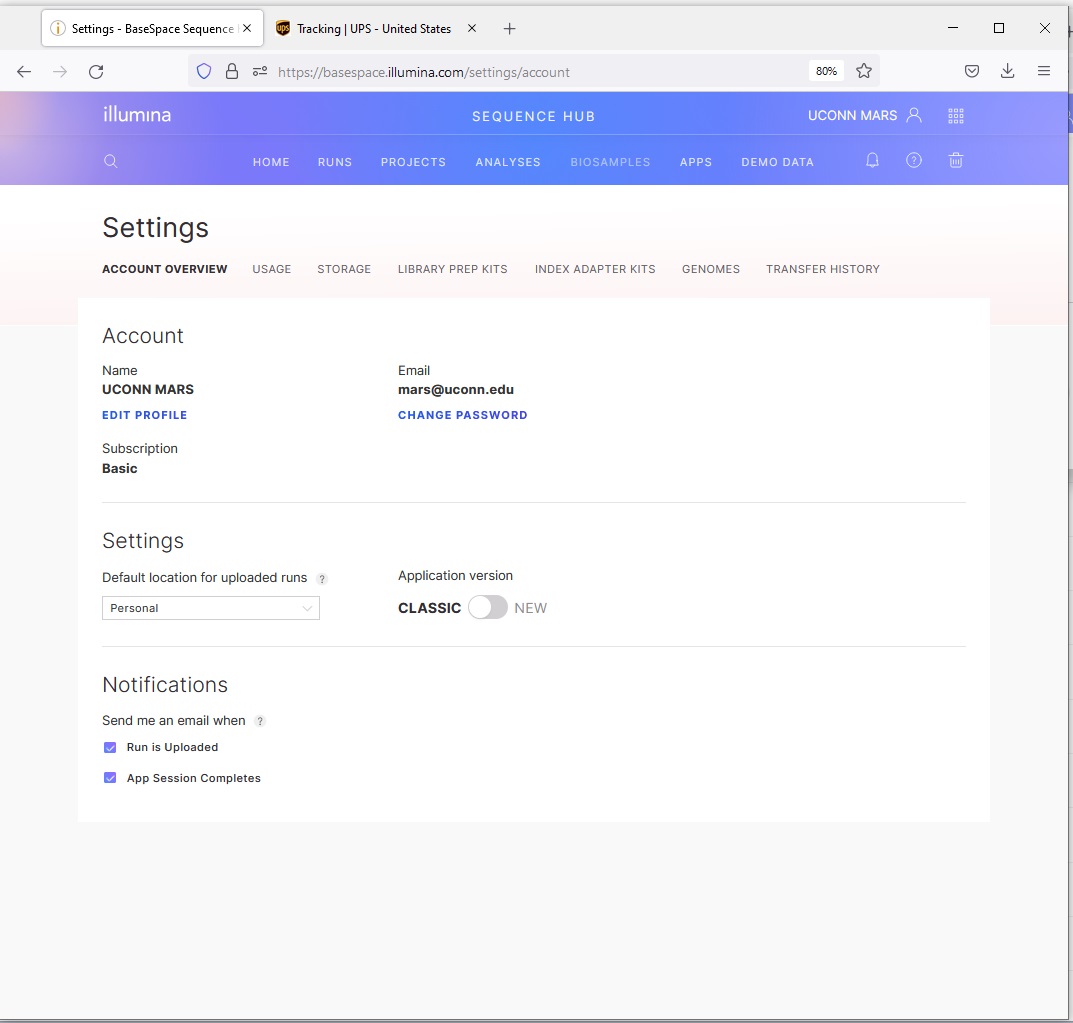Toggle Application version from CLASSIC to NEW
Image resolution: width=1073 pixels, height=1023 pixels.
[x=488, y=607]
